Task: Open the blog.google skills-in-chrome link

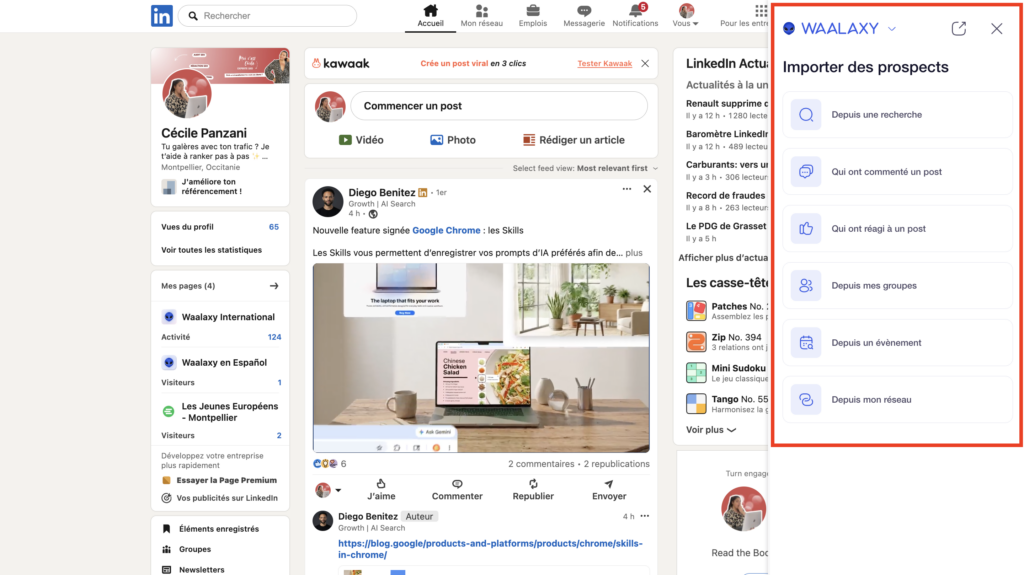Action: tap(490, 549)
